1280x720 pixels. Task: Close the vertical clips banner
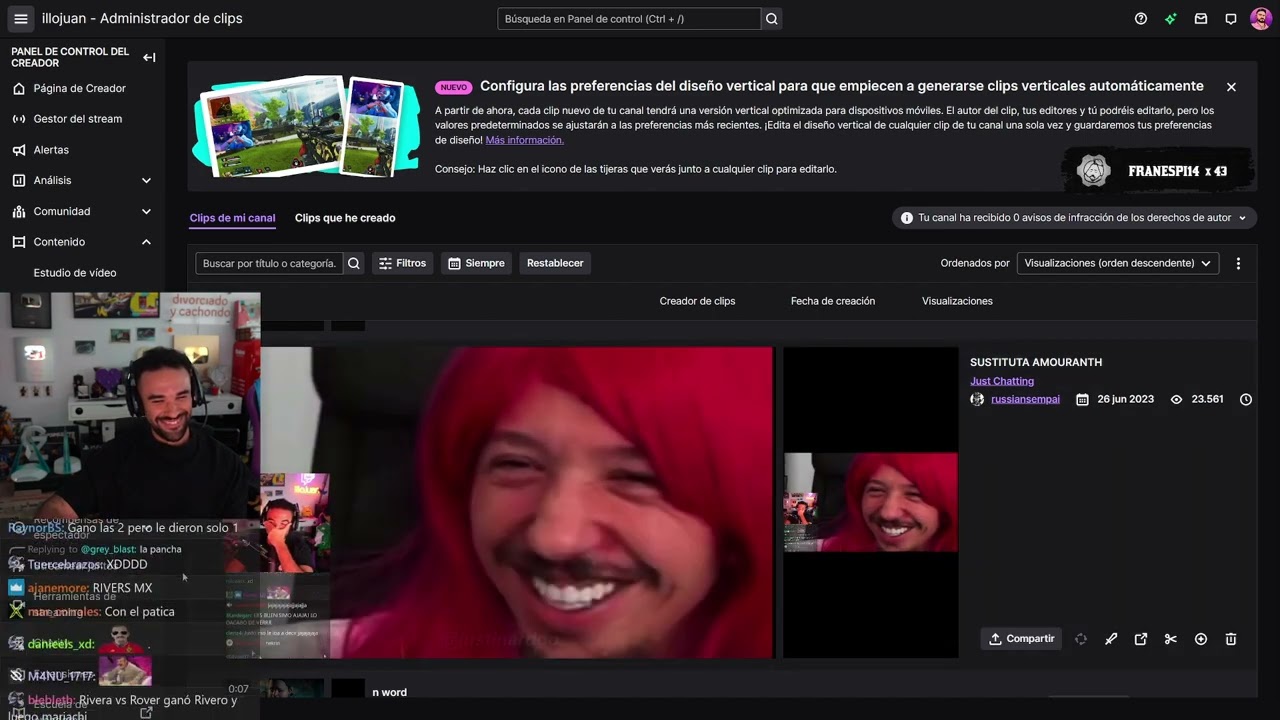tap(1231, 87)
